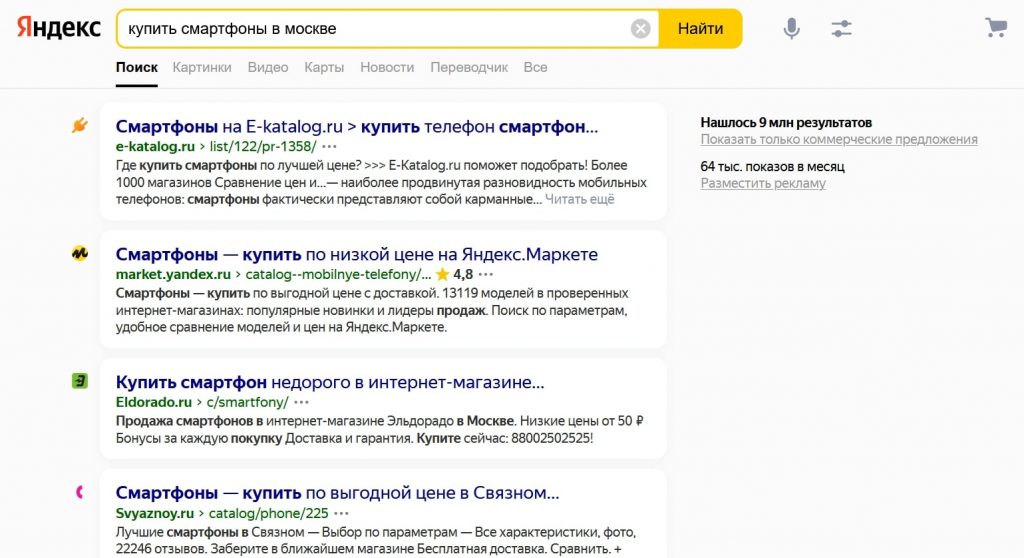Open the more options dots for Eldorado.ru result
The height and width of the screenshot is (558, 1024).
[x=301, y=402]
